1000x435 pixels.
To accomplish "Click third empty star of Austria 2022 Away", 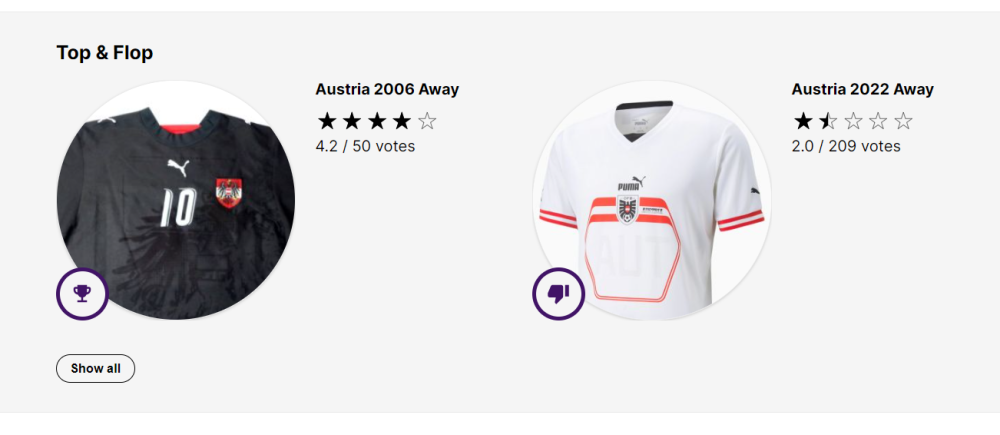I will click(853, 122).
